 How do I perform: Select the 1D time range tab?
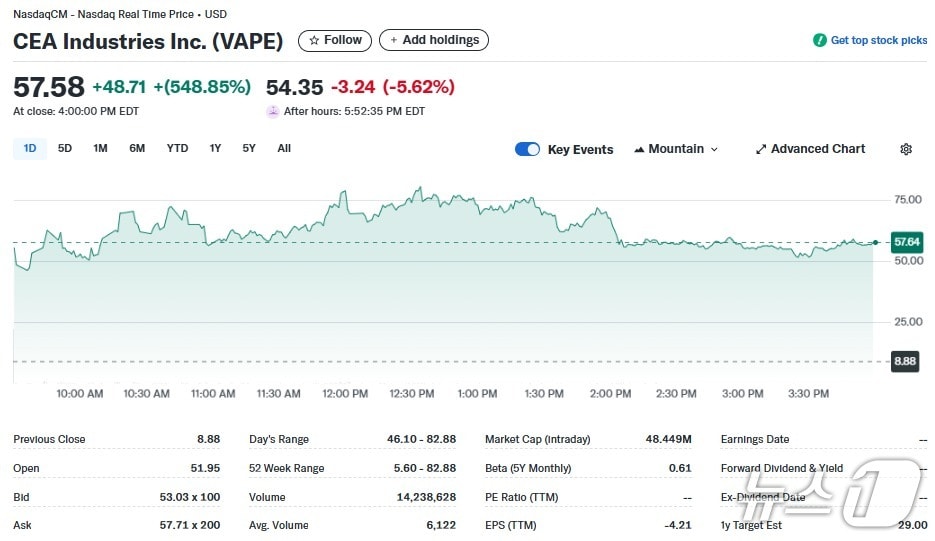[x=30, y=149]
